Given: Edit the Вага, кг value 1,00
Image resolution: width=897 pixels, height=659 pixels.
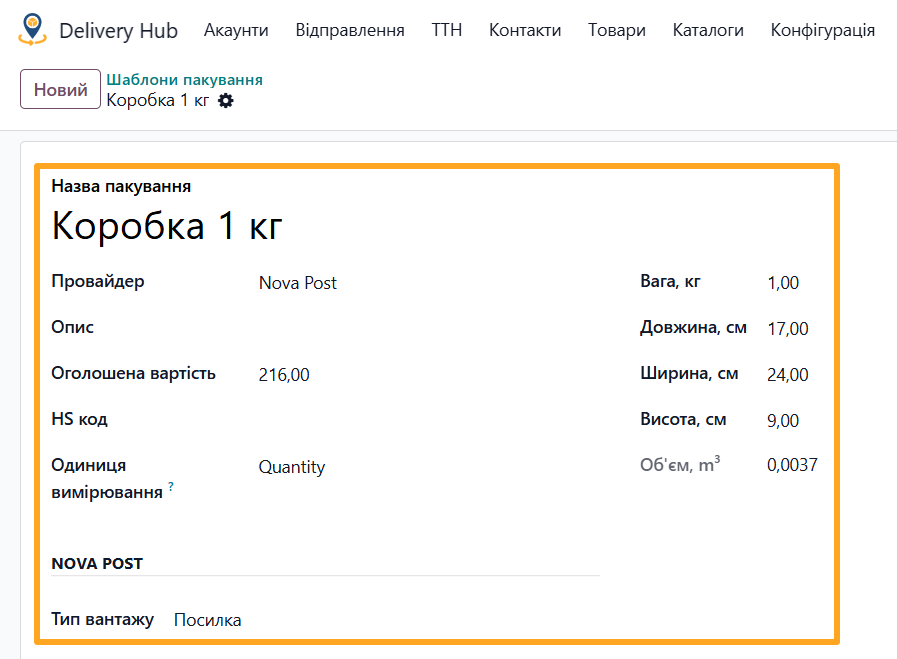Looking at the screenshot, I should [x=783, y=283].
